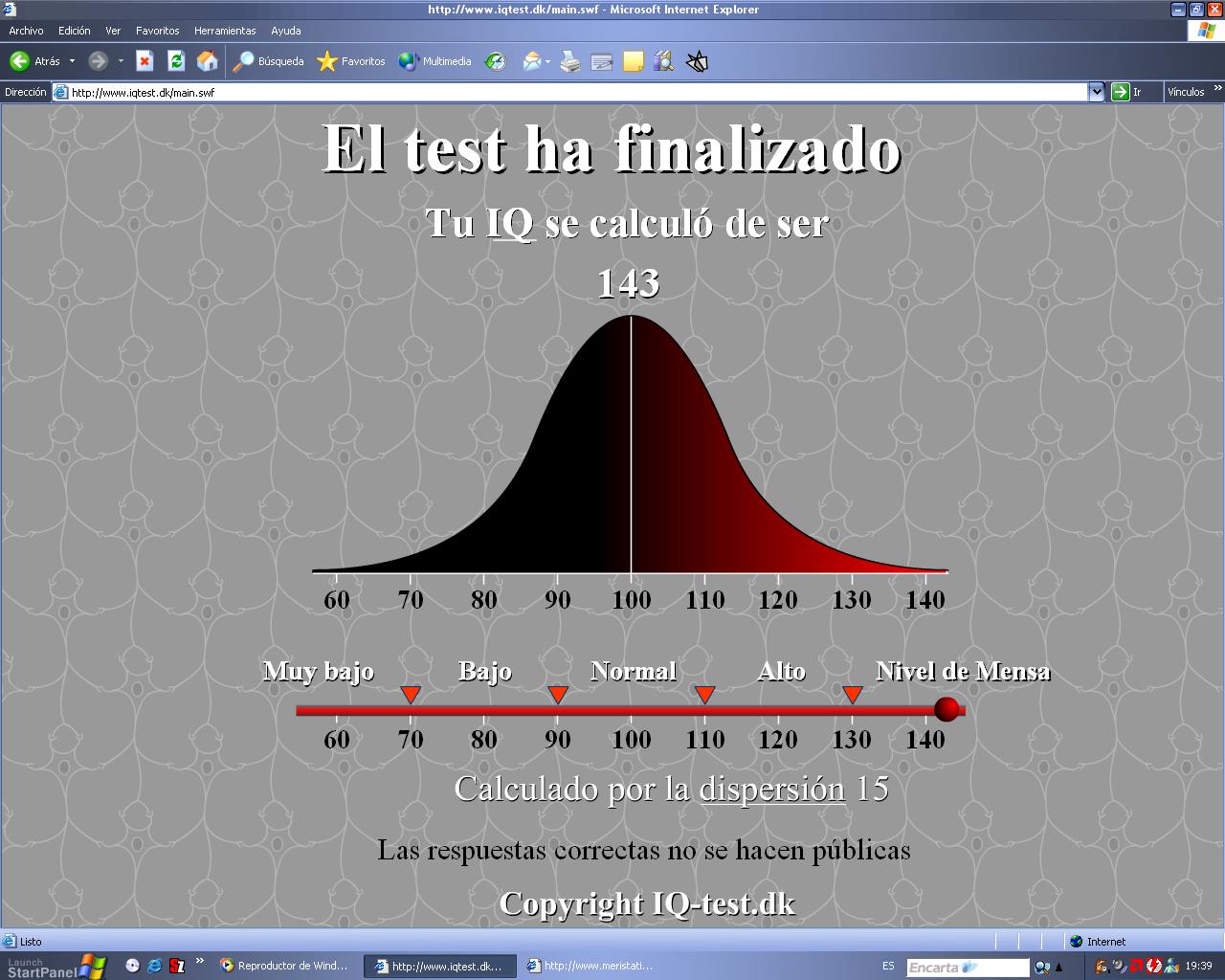Go to the home page icon
1225x980 pixels.
(207, 61)
